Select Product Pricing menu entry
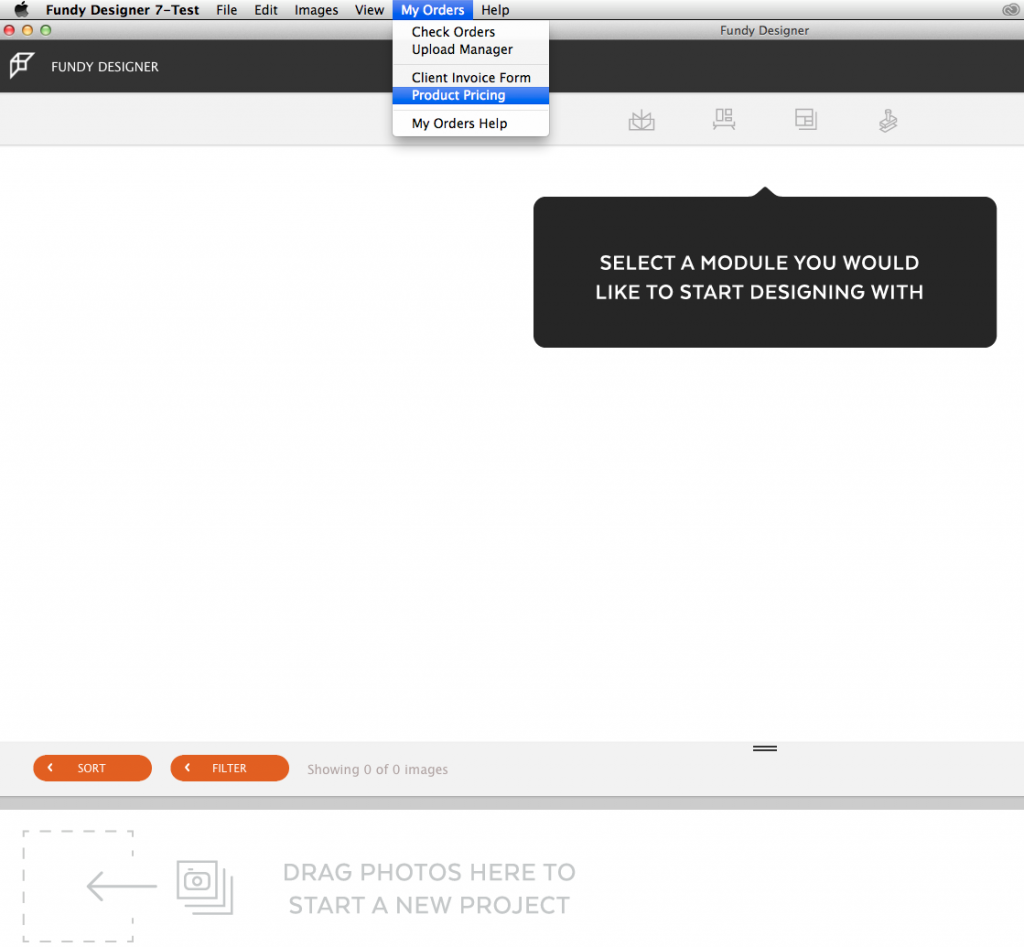This screenshot has width=1024, height=947. click(470, 95)
